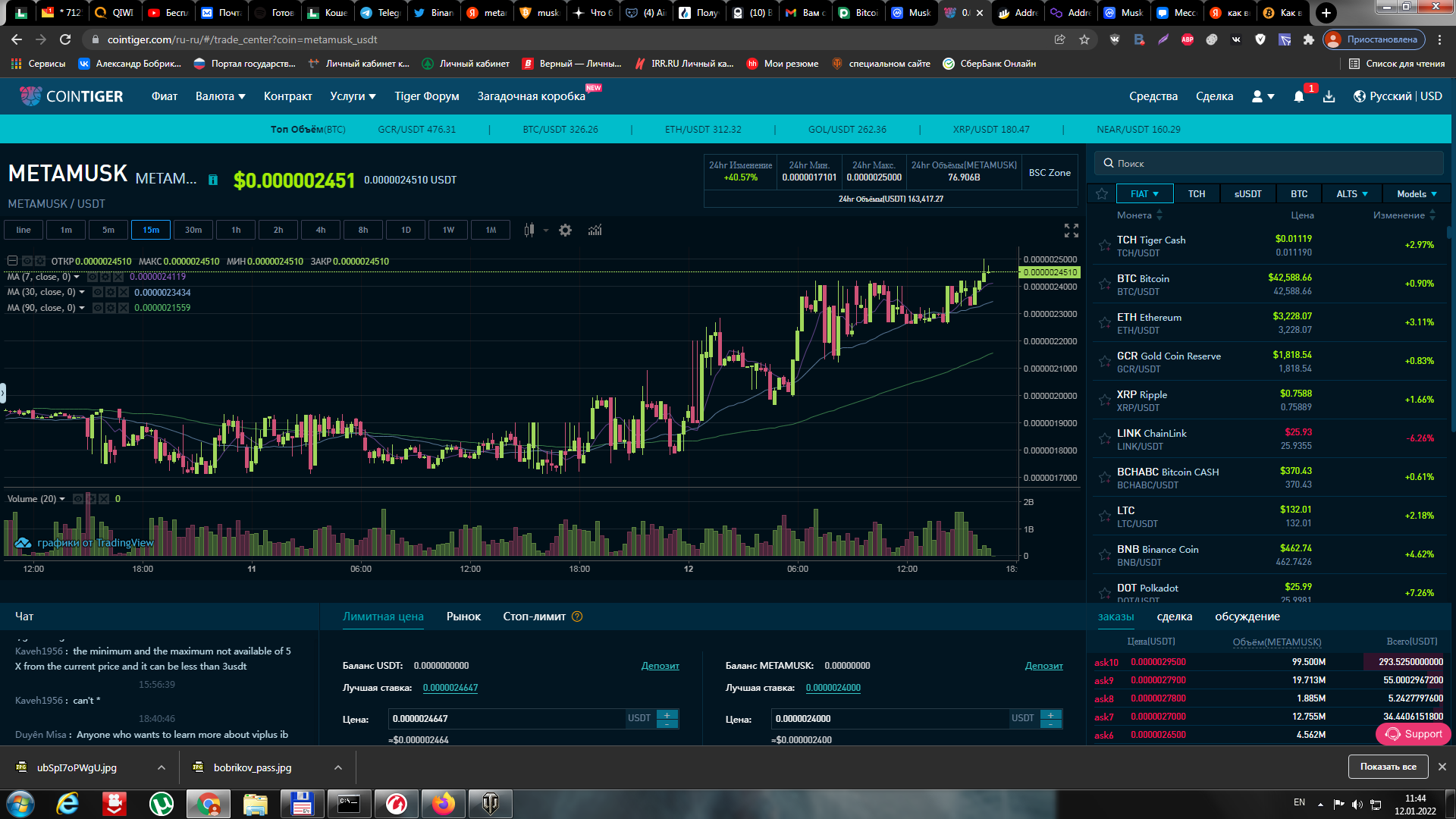Click the Stop-limit help question icon
This screenshot has height=819, width=1456.
577,617
